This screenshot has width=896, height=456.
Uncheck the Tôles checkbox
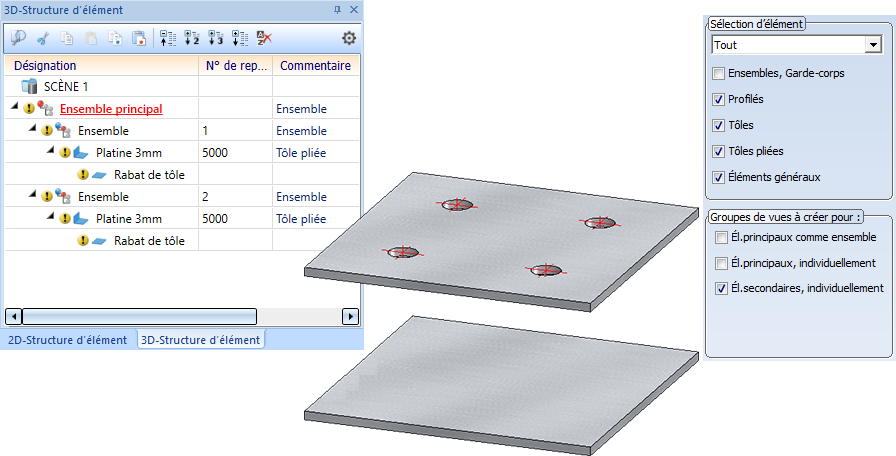tap(718, 125)
